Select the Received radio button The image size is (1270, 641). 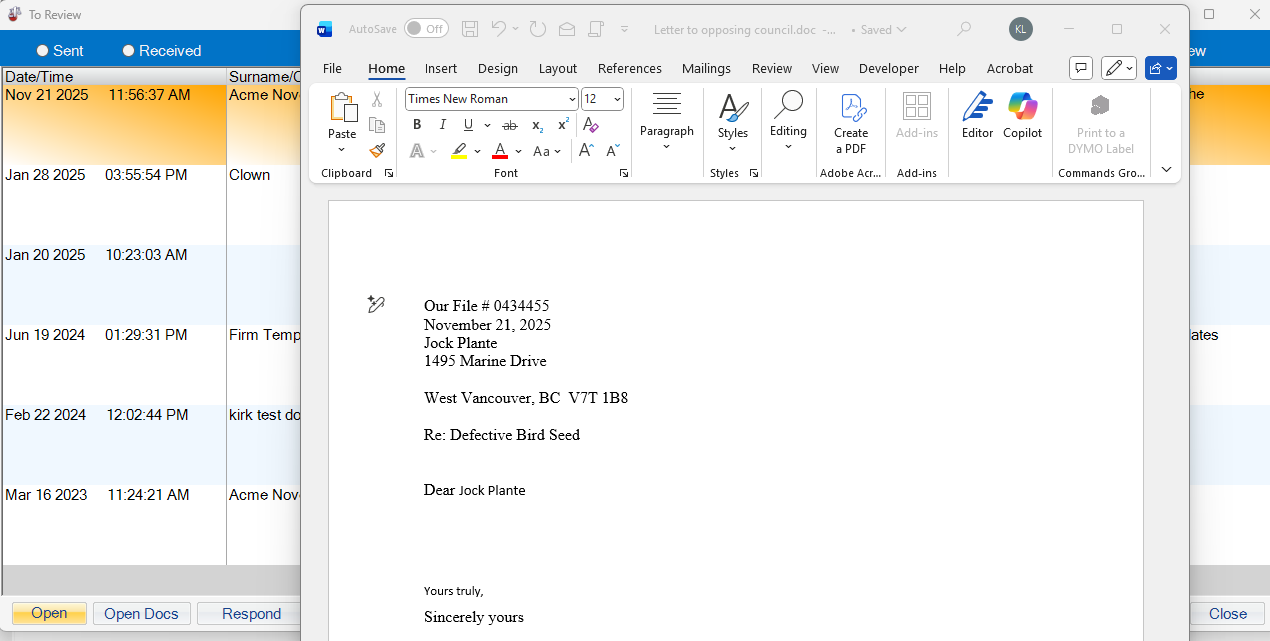pyautogui.click(x=128, y=51)
